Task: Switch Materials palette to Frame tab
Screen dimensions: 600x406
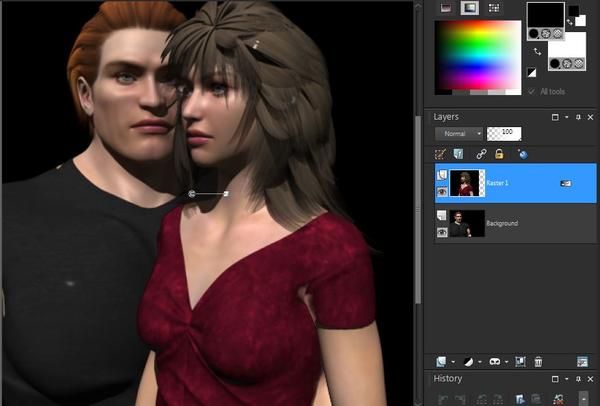Action: tap(445, 8)
